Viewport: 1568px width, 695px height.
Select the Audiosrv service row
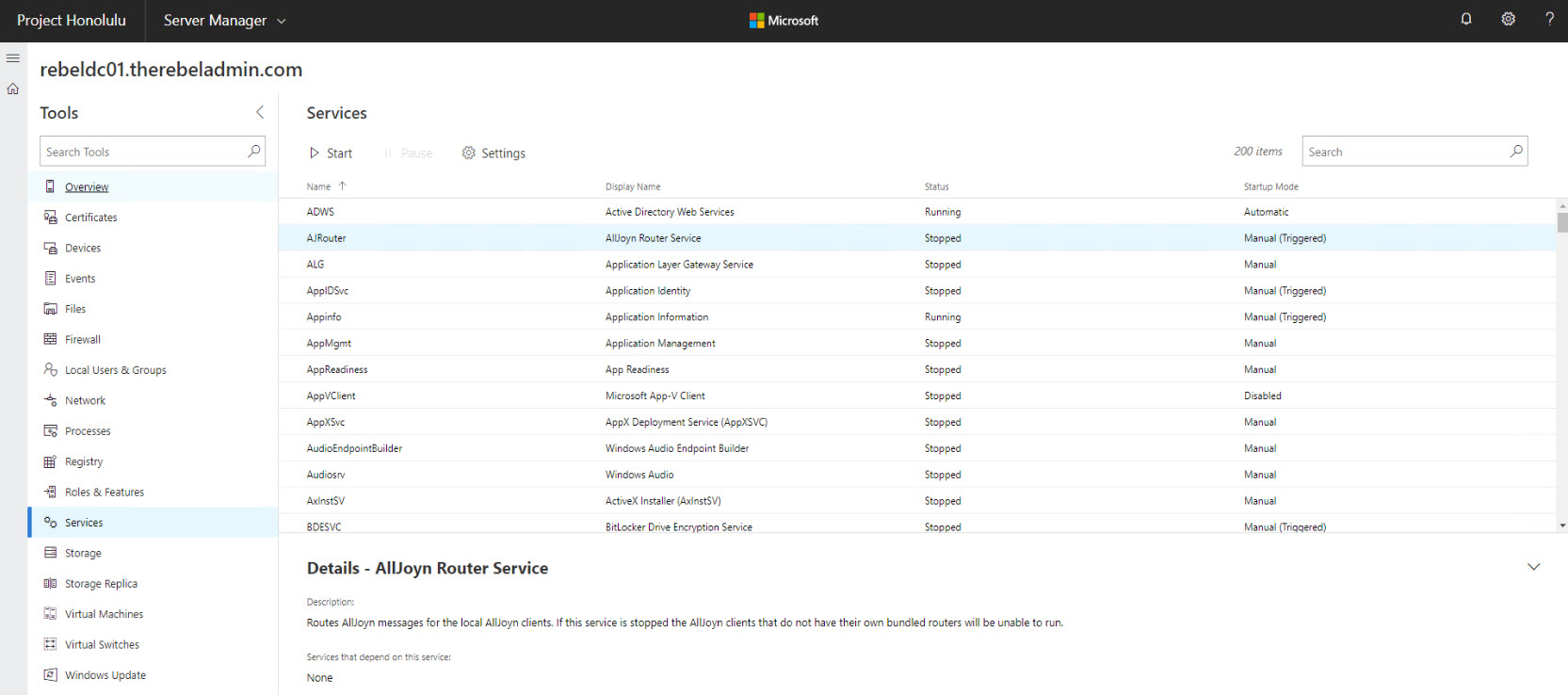coord(917,476)
